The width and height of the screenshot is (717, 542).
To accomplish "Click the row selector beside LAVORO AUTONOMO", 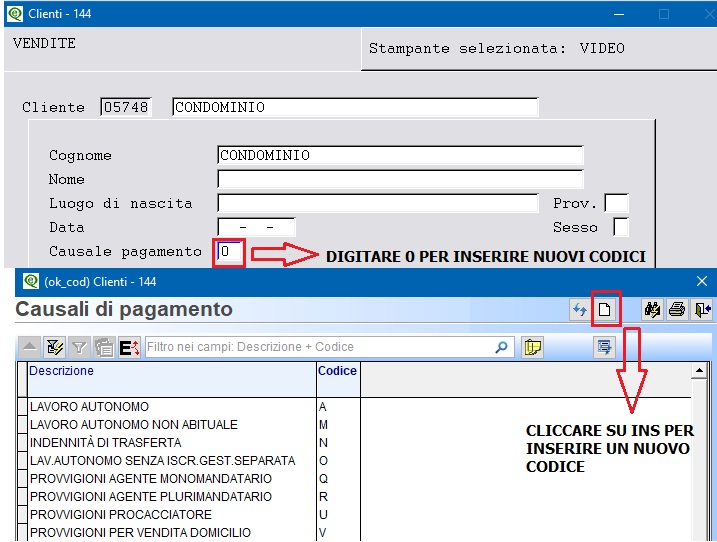I will point(22,407).
